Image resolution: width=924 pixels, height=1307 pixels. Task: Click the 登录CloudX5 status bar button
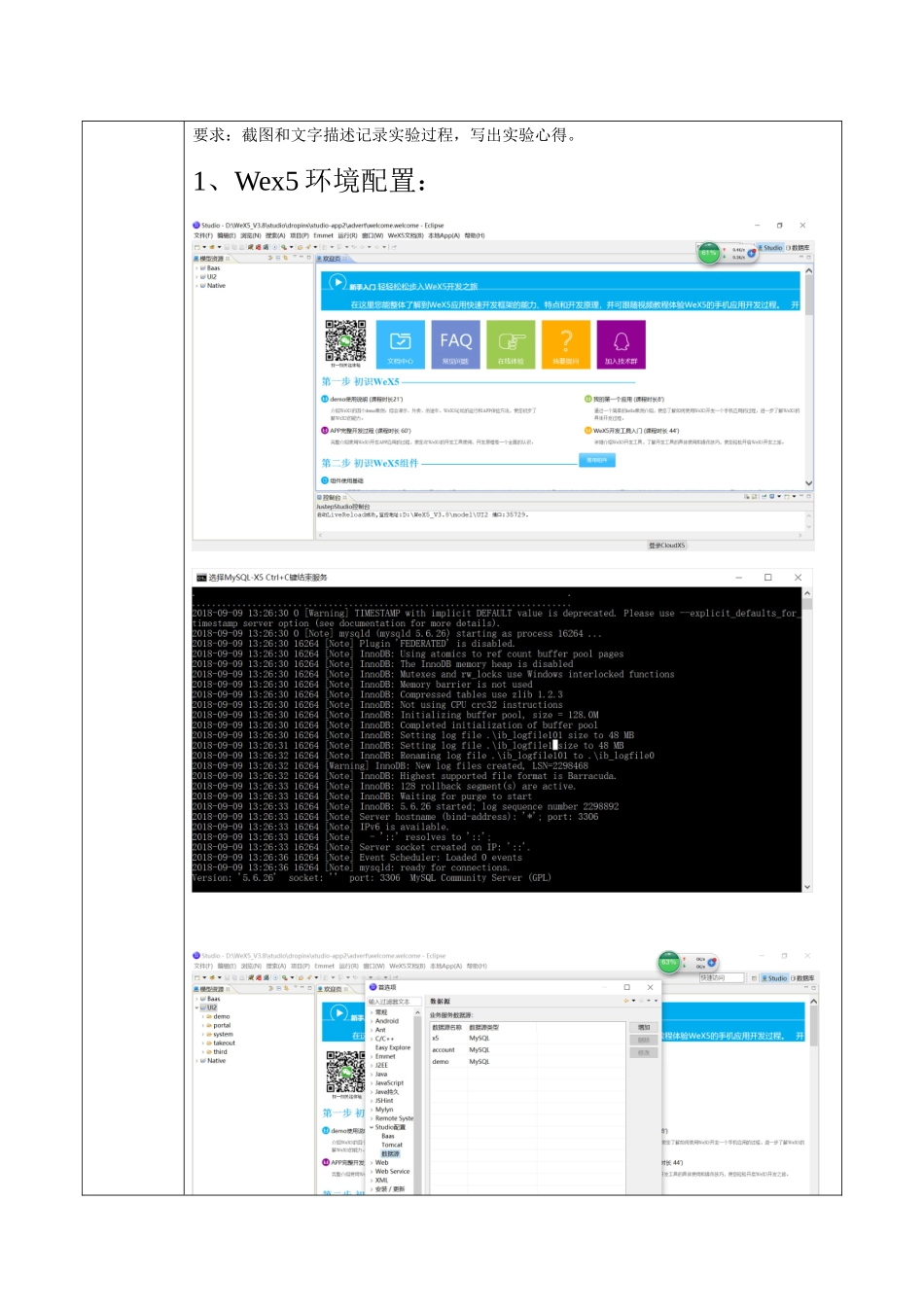tap(667, 546)
